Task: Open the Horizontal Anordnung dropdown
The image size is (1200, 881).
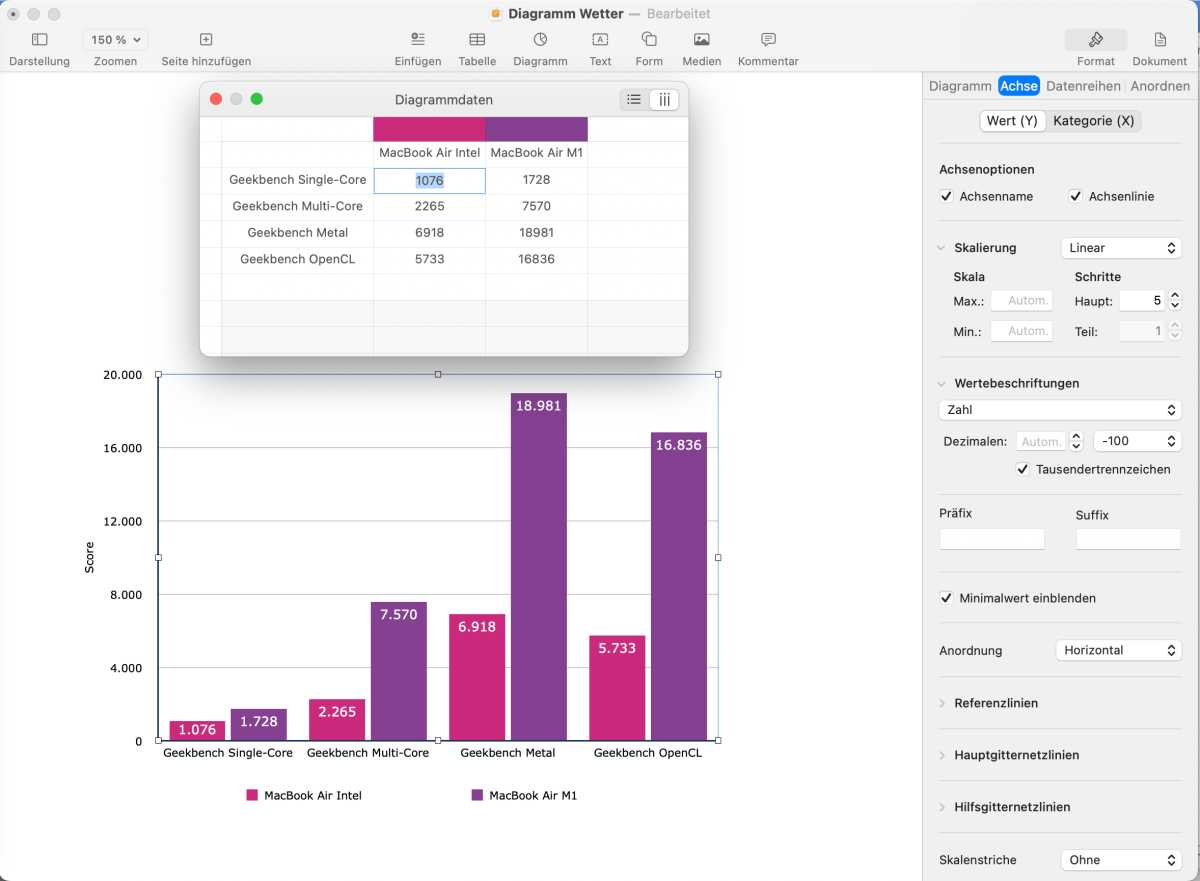Action: [x=1118, y=650]
